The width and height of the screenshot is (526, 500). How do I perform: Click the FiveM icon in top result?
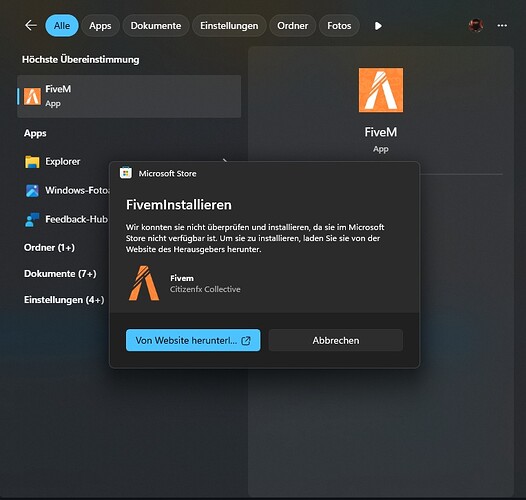click(x=32, y=97)
